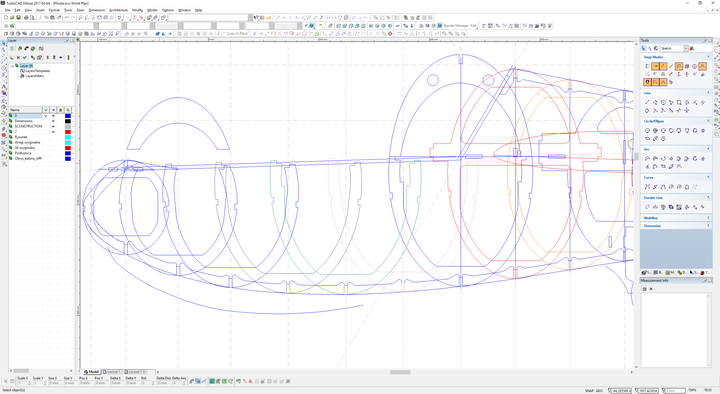Screen dimensions: 720x394
Task: Select the Line tool in Tools palette
Action: [647, 102]
